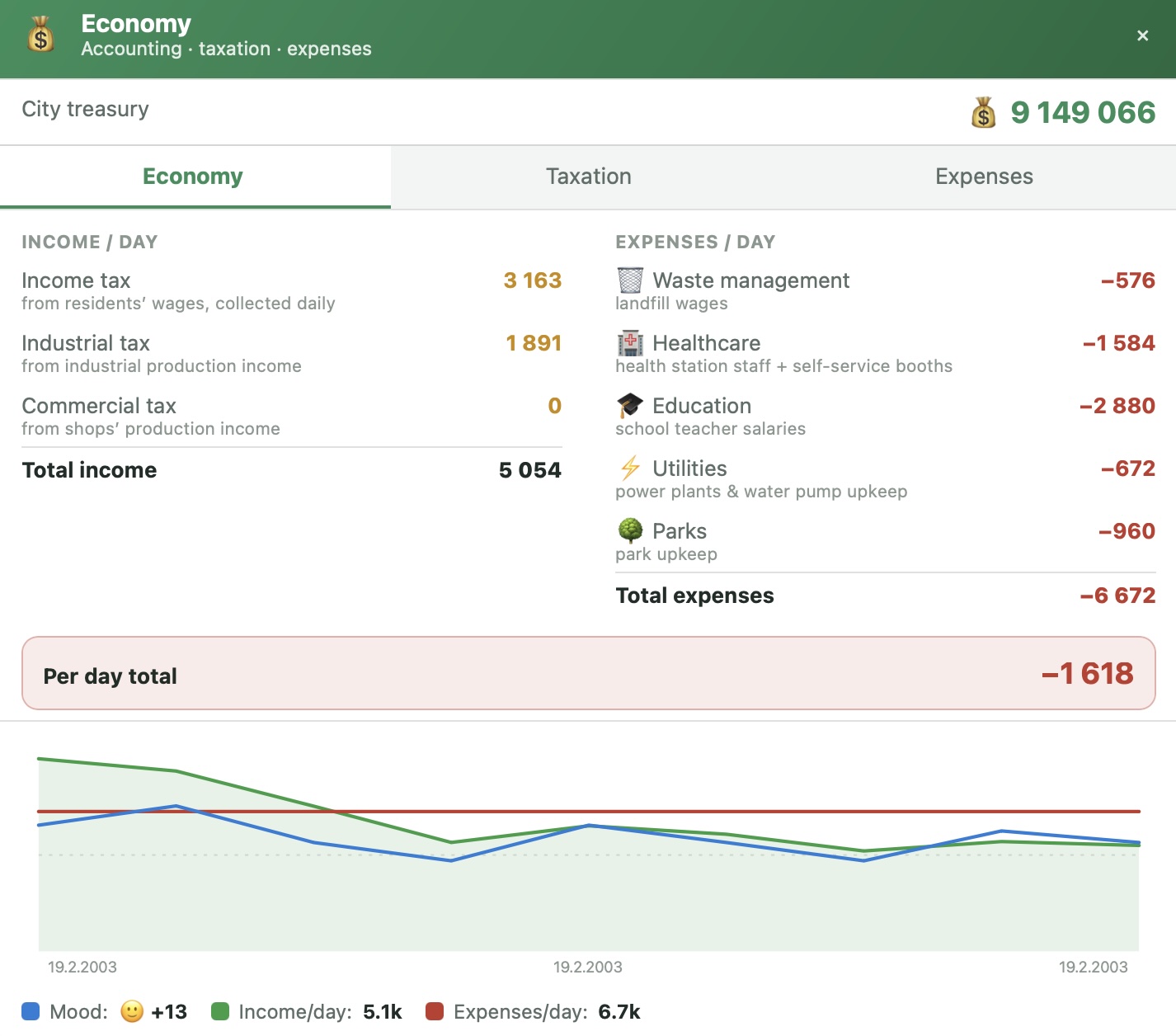
Task: Click the money bag icon in header
Action: (x=41, y=35)
